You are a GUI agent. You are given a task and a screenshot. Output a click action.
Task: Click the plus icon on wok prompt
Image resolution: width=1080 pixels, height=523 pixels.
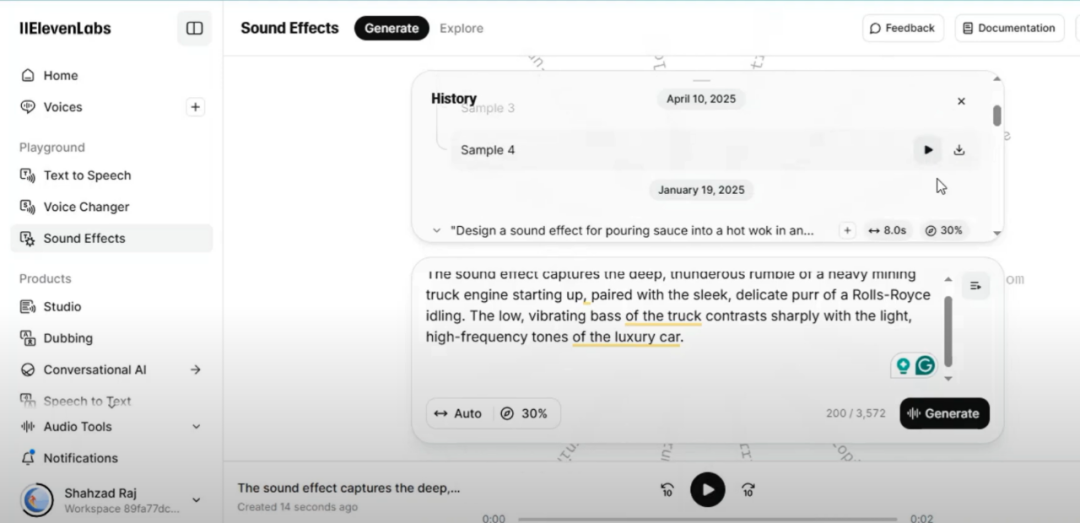[x=847, y=230]
